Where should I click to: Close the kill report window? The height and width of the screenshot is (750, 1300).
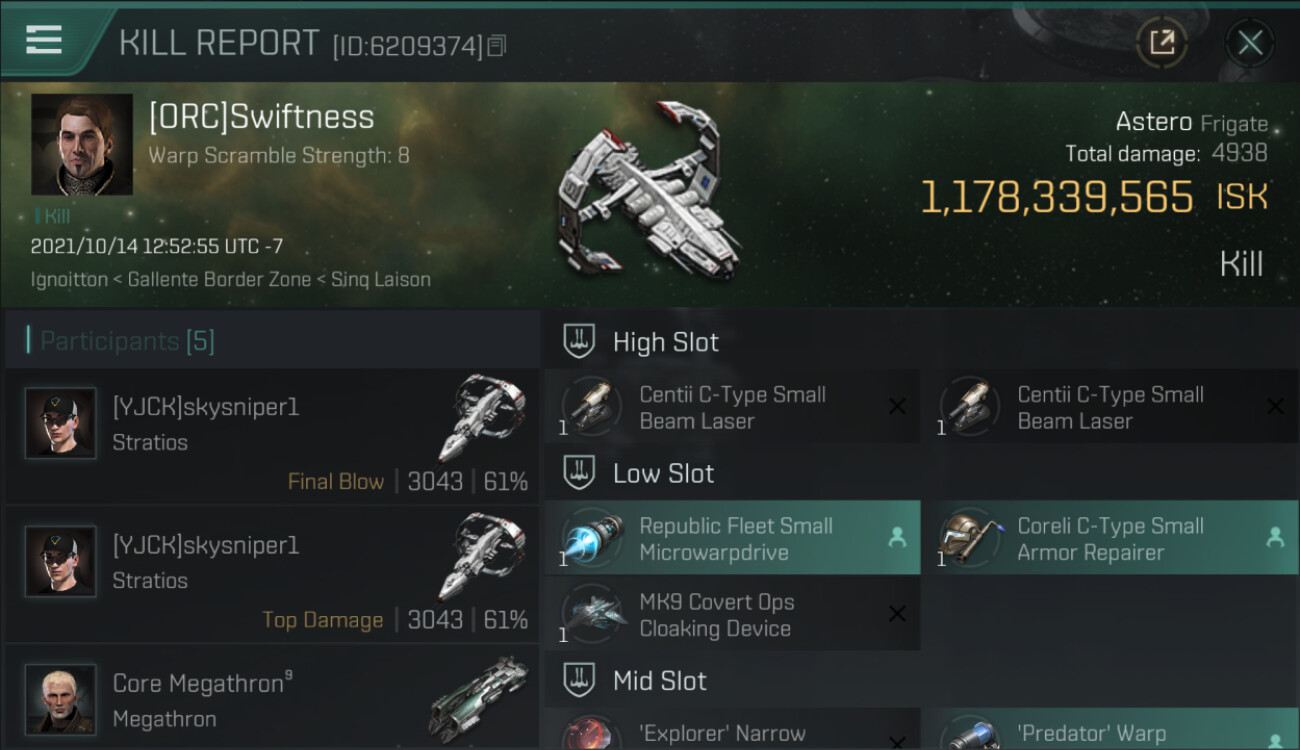pos(1250,42)
